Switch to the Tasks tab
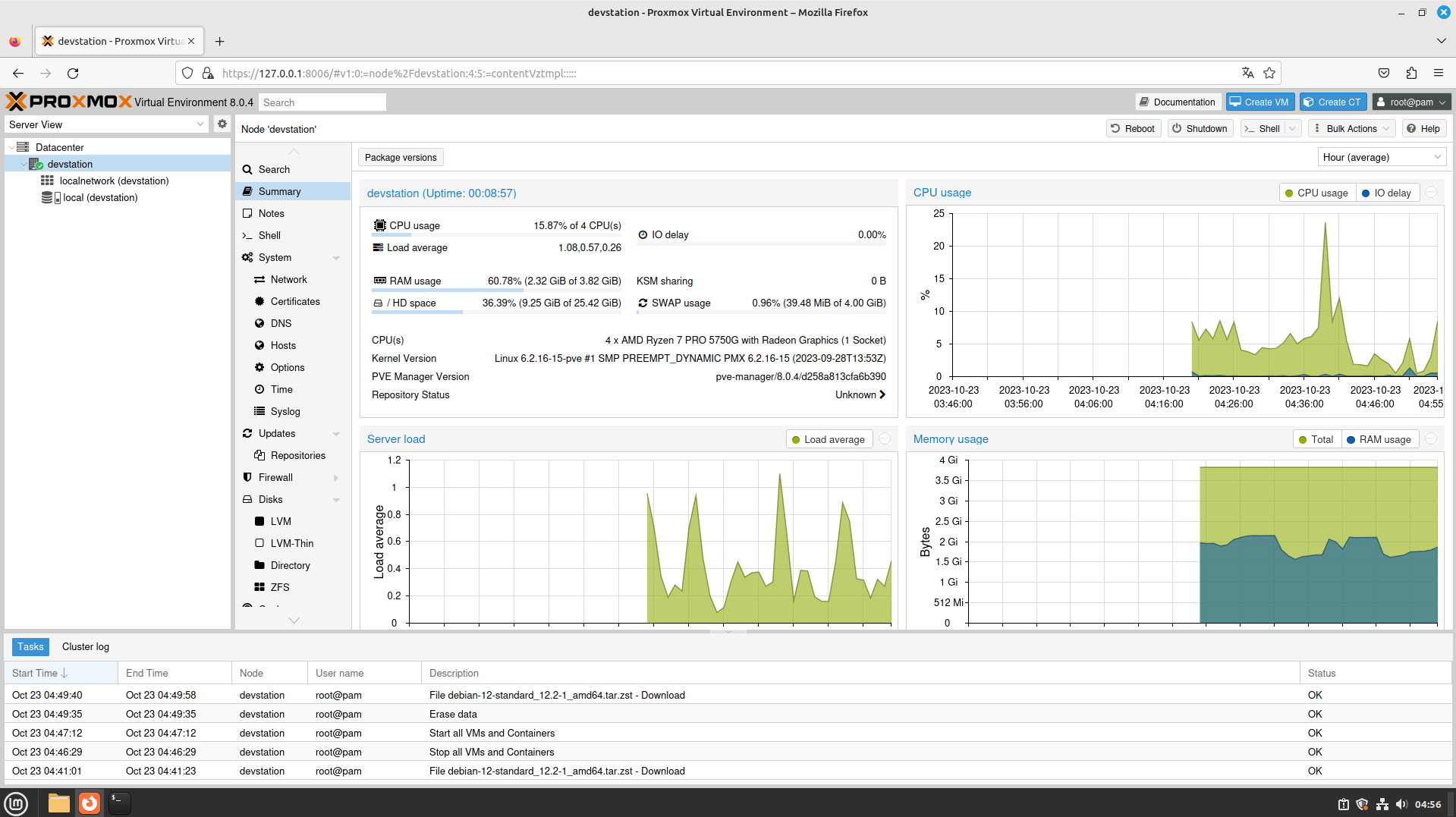This screenshot has height=817, width=1456. [x=30, y=646]
